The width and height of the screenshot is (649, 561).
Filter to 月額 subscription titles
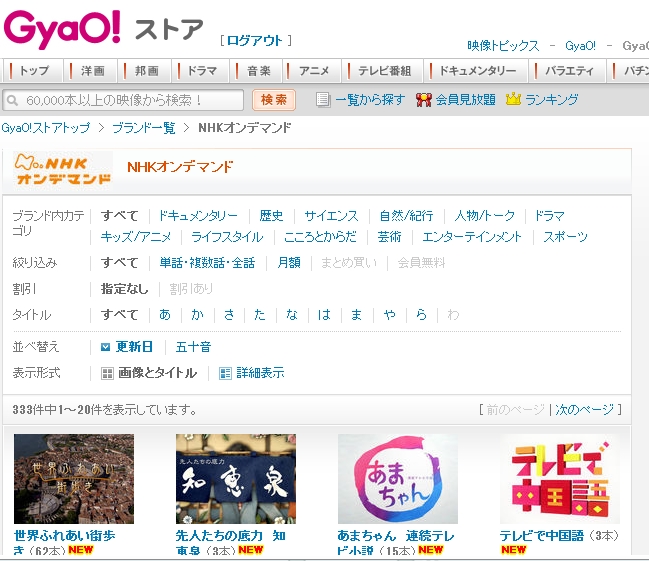click(288, 263)
